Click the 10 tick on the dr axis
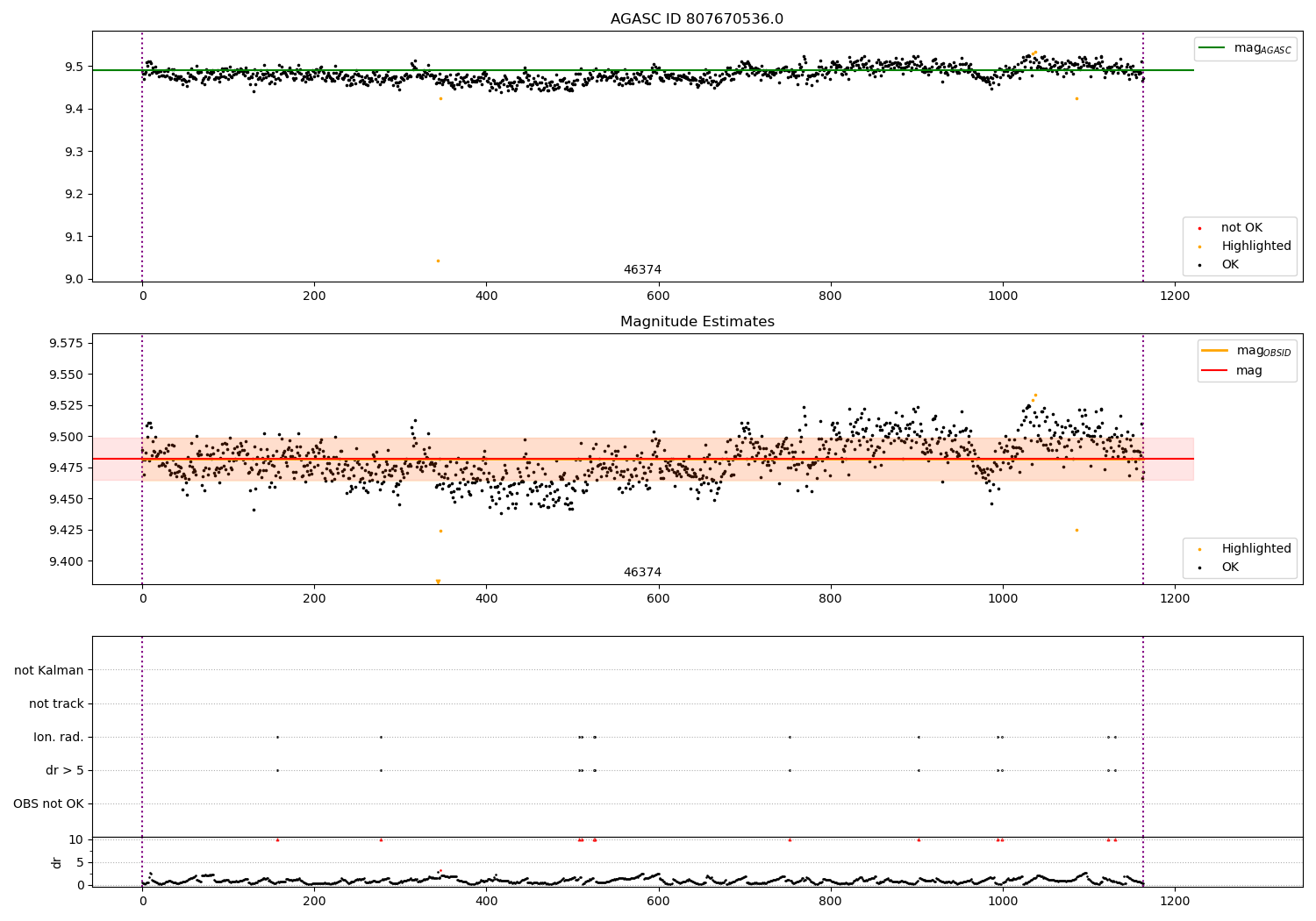The height and width of the screenshot is (921, 1316). 76,840
